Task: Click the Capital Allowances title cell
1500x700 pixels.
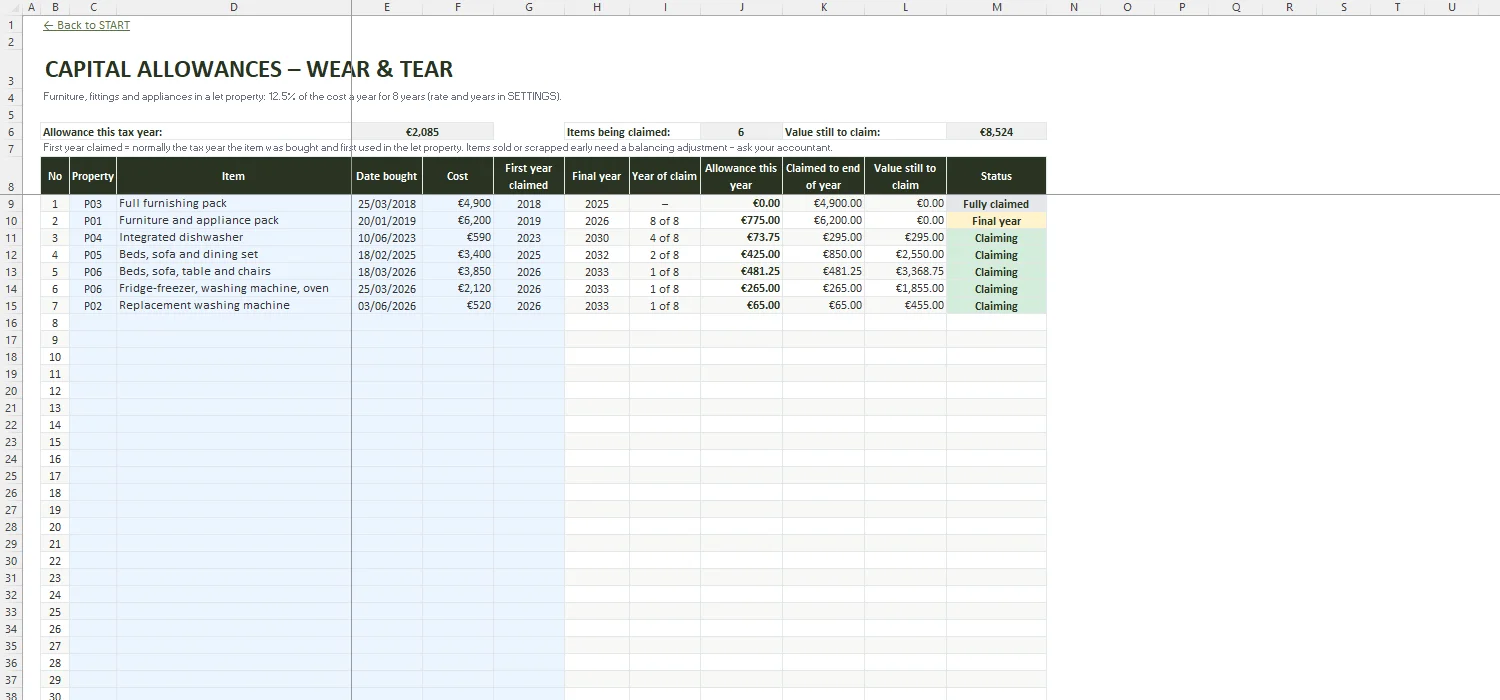Action: [249, 69]
